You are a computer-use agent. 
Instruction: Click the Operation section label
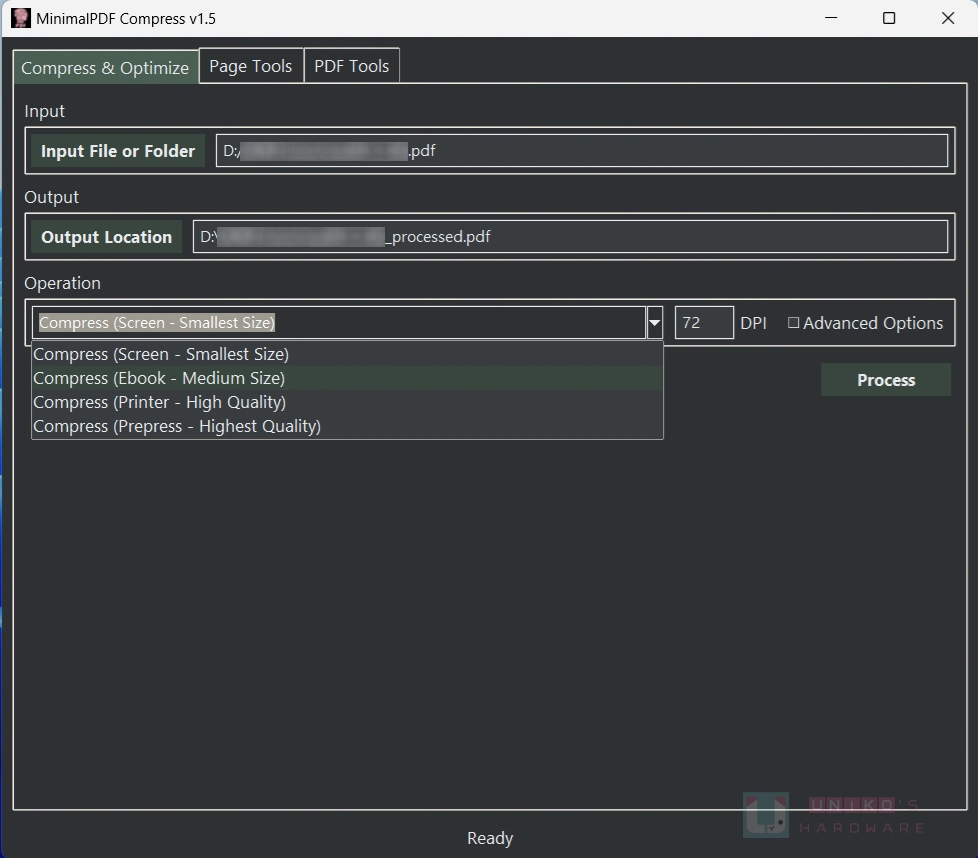[62, 283]
